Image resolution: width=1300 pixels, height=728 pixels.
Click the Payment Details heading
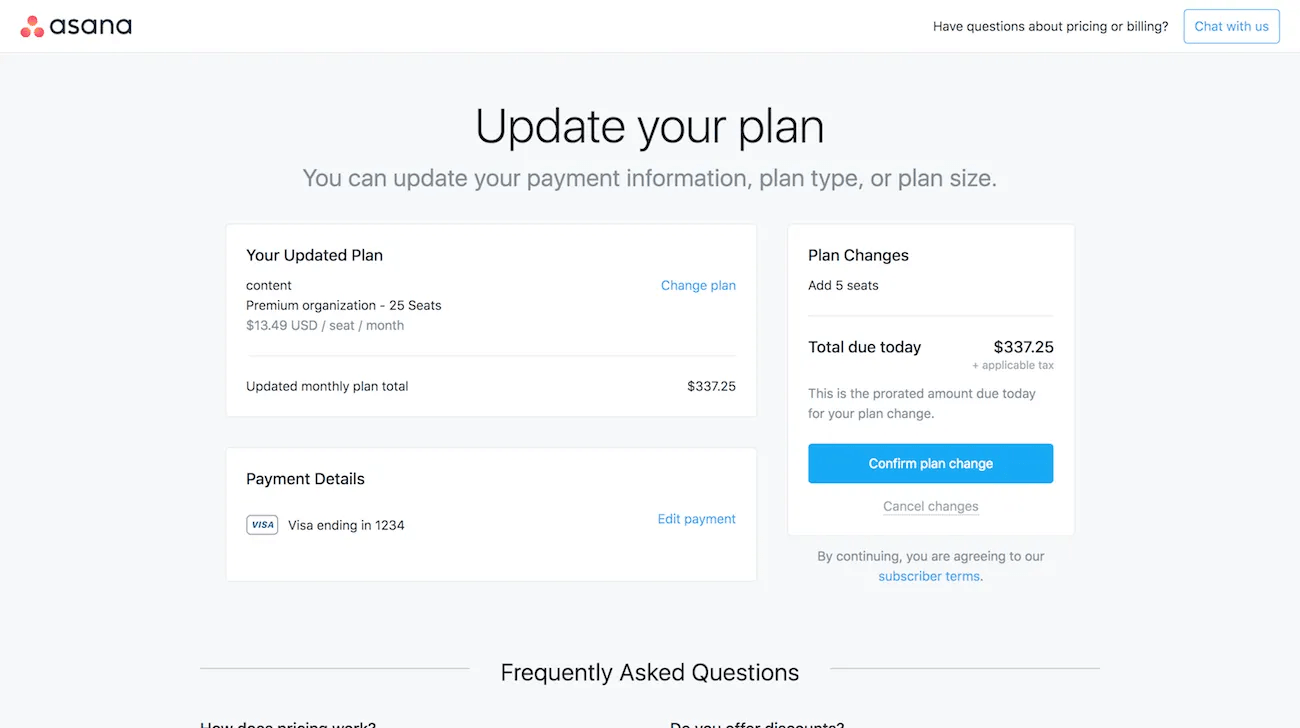pos(305,479)
